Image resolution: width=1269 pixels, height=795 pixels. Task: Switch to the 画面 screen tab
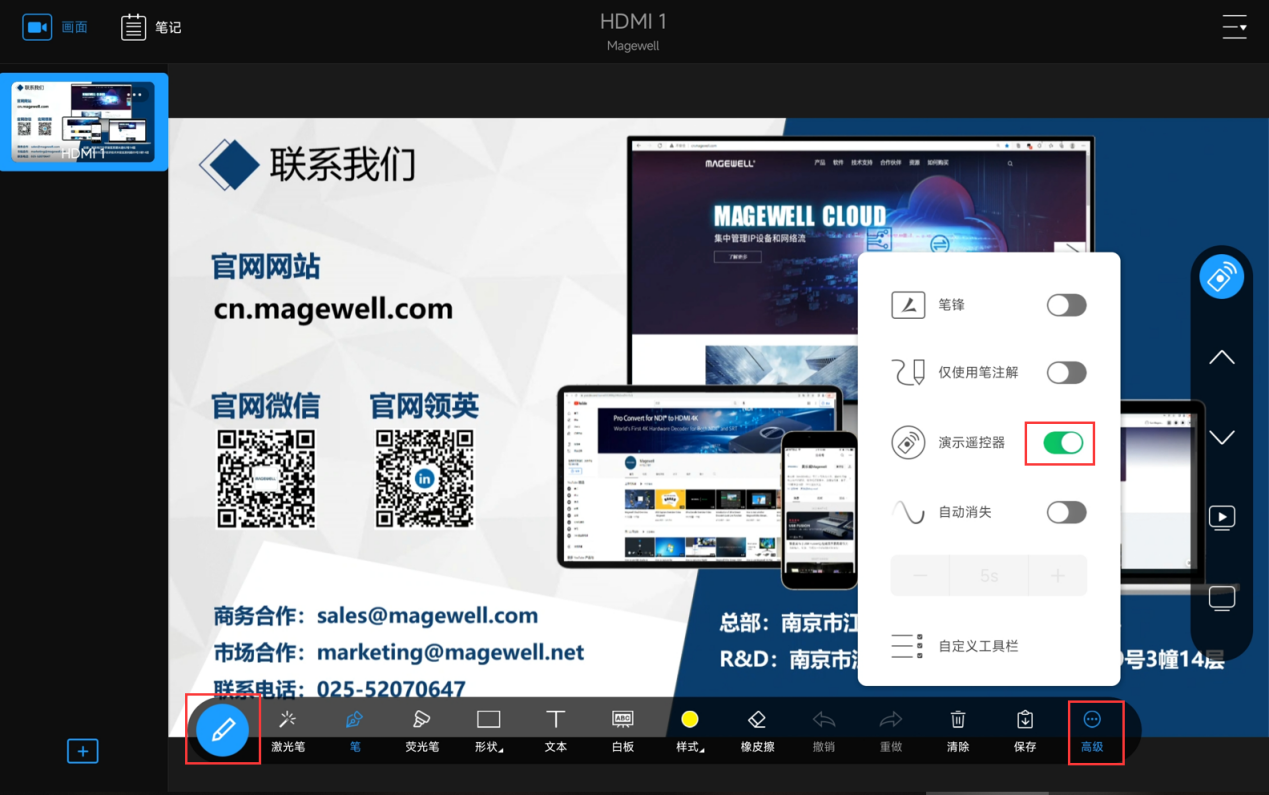point(56,27)
